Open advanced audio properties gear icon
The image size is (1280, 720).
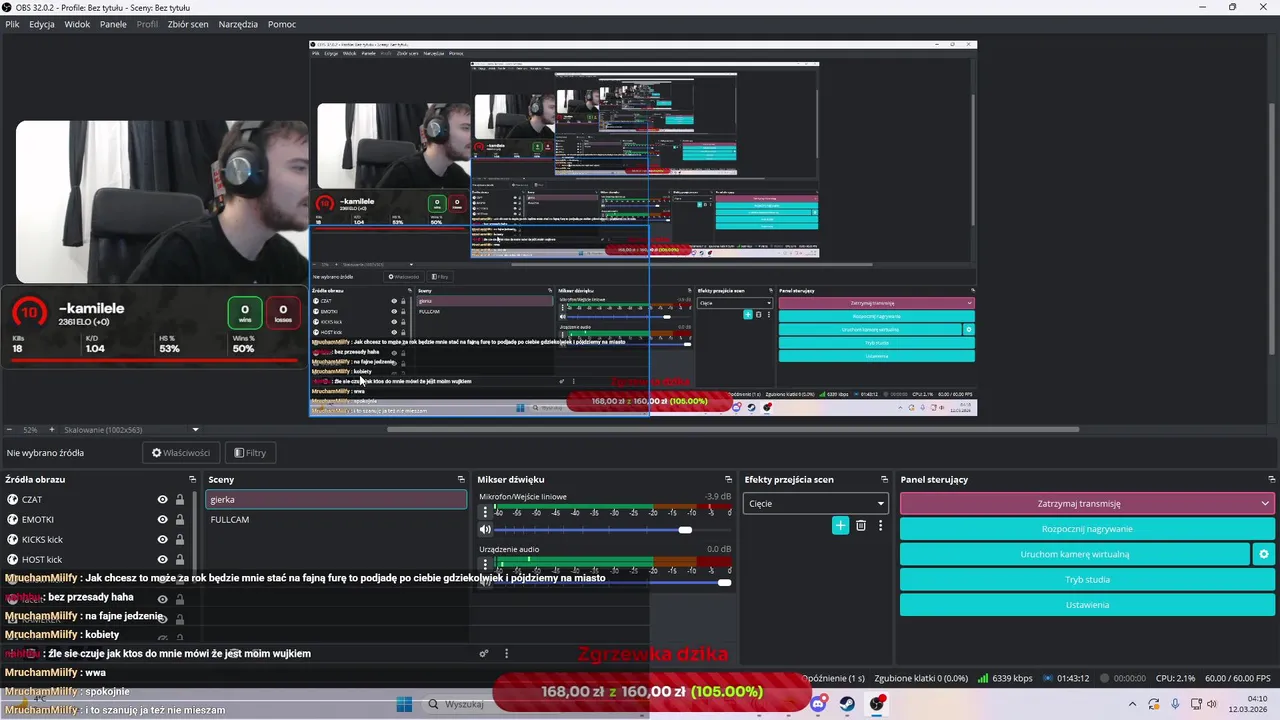click(x=484, y=654)
